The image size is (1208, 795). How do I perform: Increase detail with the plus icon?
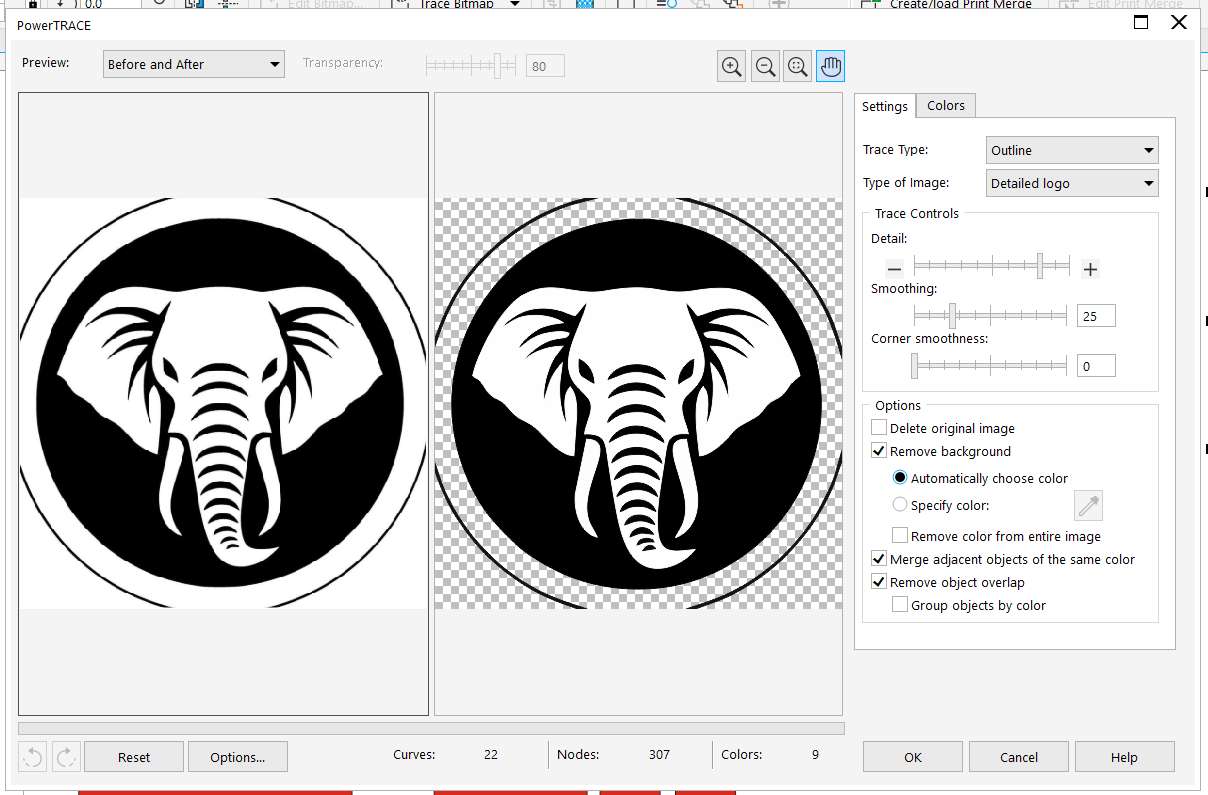[x=1090, y=269]
